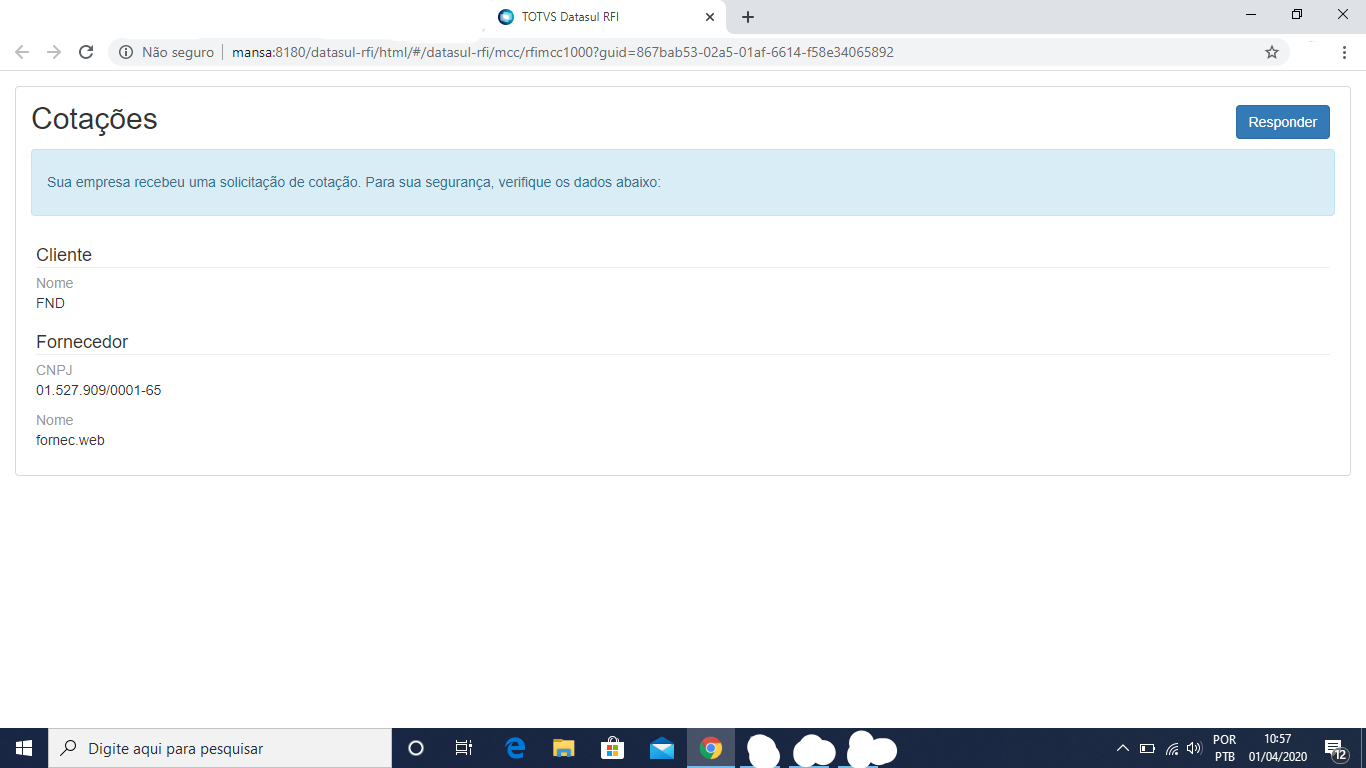1366x768 pixels.
Task: Bookmark this page with the star
Action: tap(1272, 52)
